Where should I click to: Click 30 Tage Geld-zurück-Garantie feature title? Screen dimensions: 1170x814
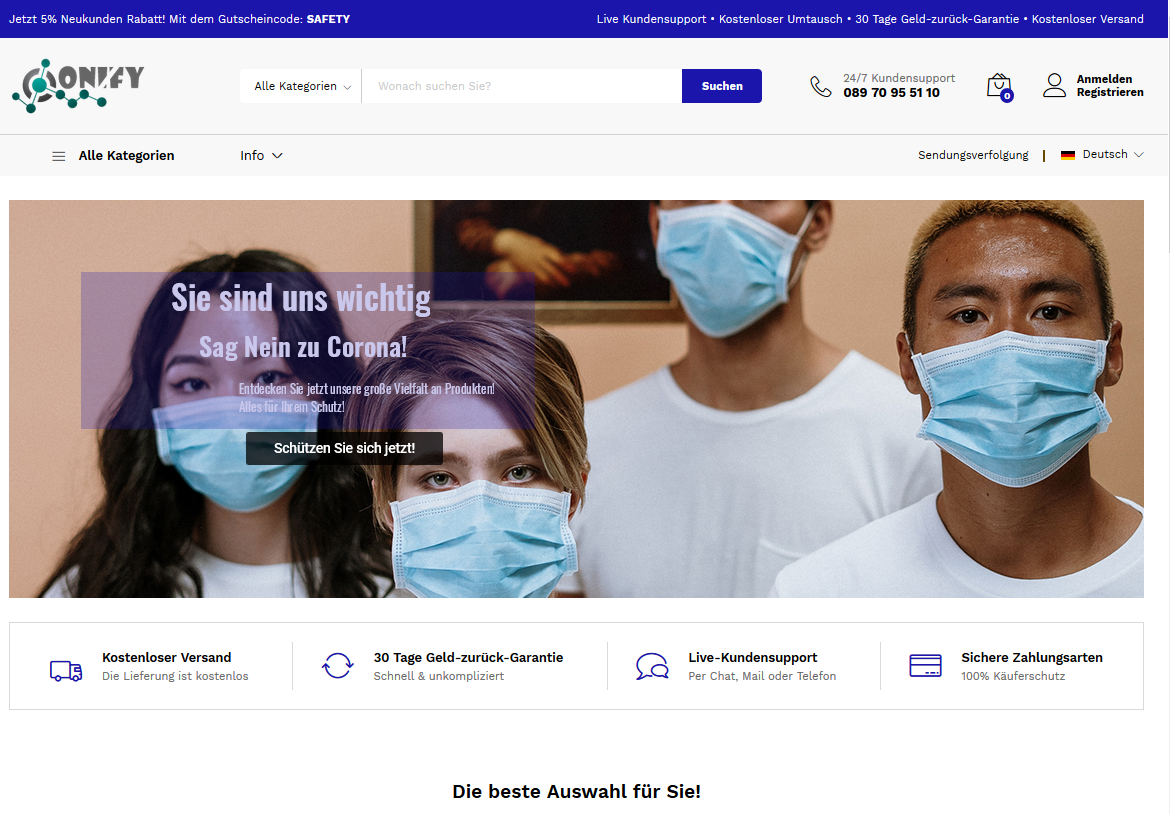(469, 657)
